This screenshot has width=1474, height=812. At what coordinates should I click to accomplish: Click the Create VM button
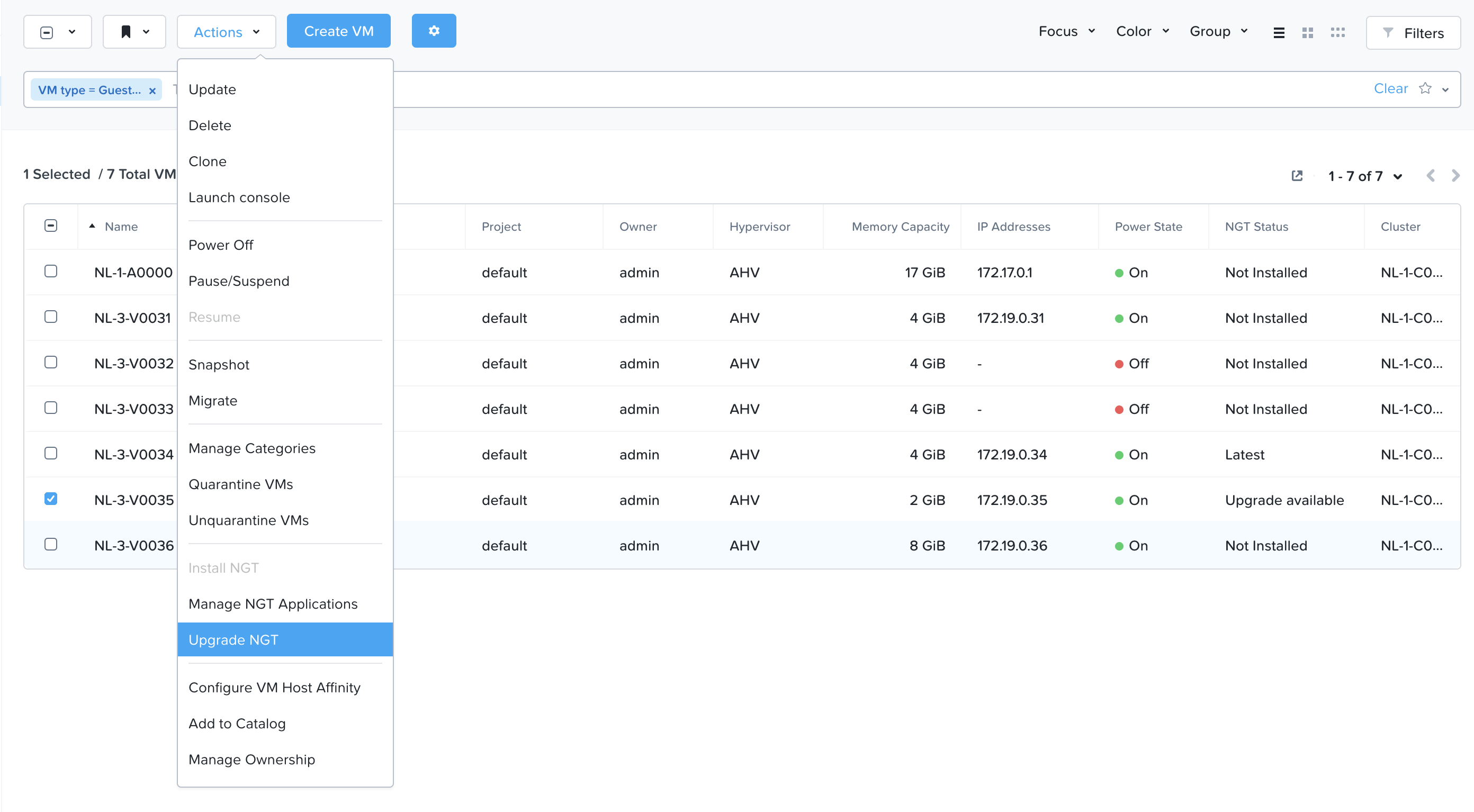click(339, 31)
